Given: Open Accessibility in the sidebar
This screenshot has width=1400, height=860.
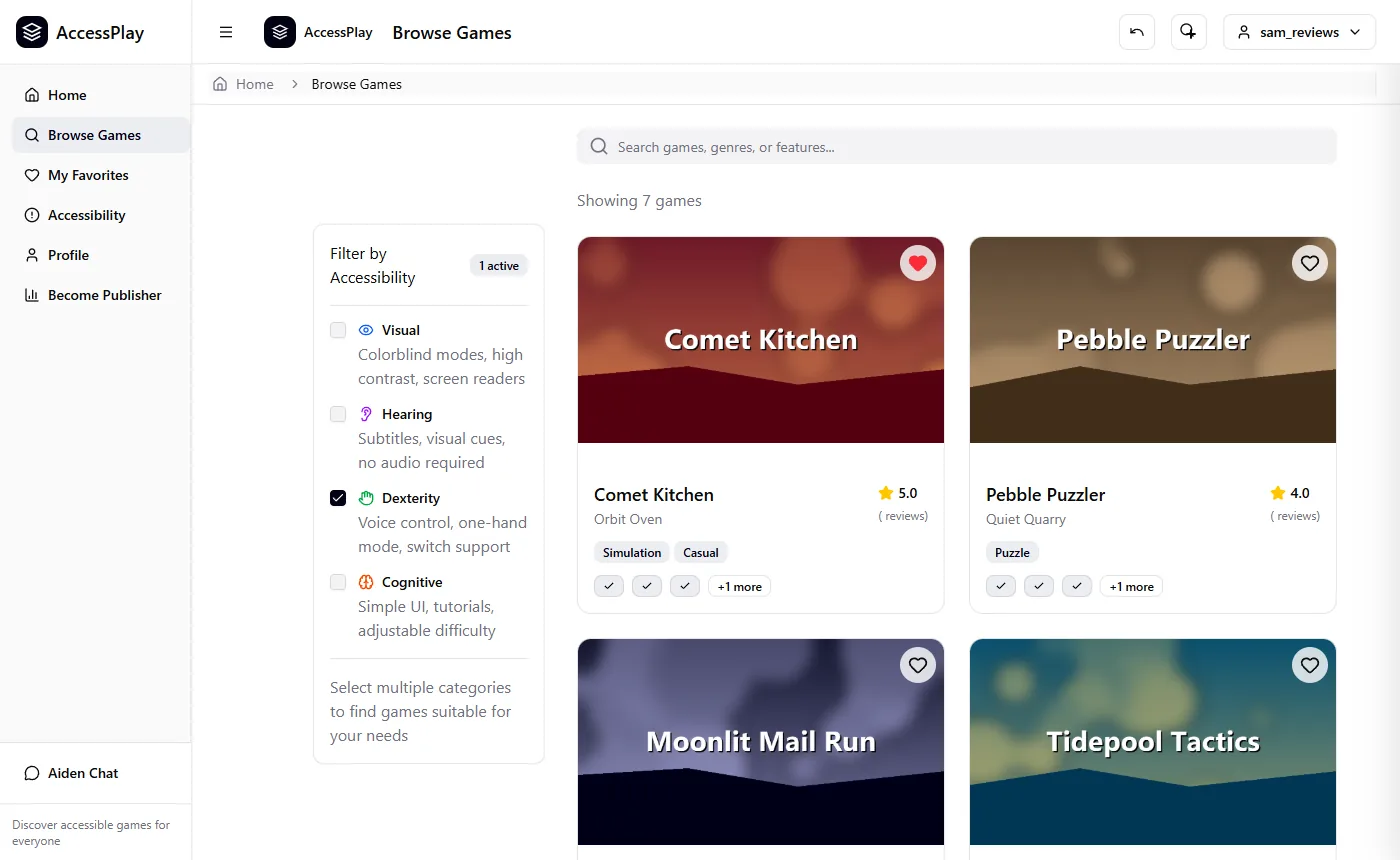Looking at the screenshot, I should click(100, 215).
